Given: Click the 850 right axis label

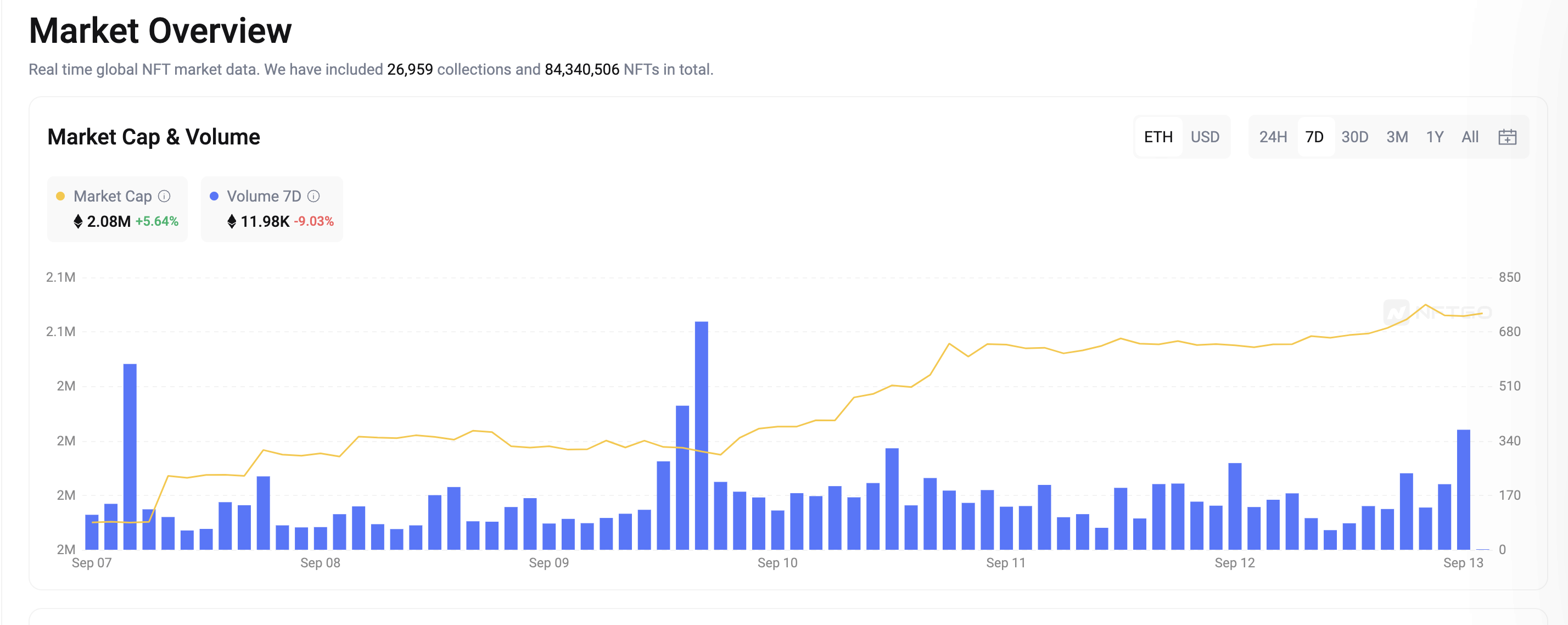Looking at the screenshot, I should pyautogui.click(x=1510, y=277).
